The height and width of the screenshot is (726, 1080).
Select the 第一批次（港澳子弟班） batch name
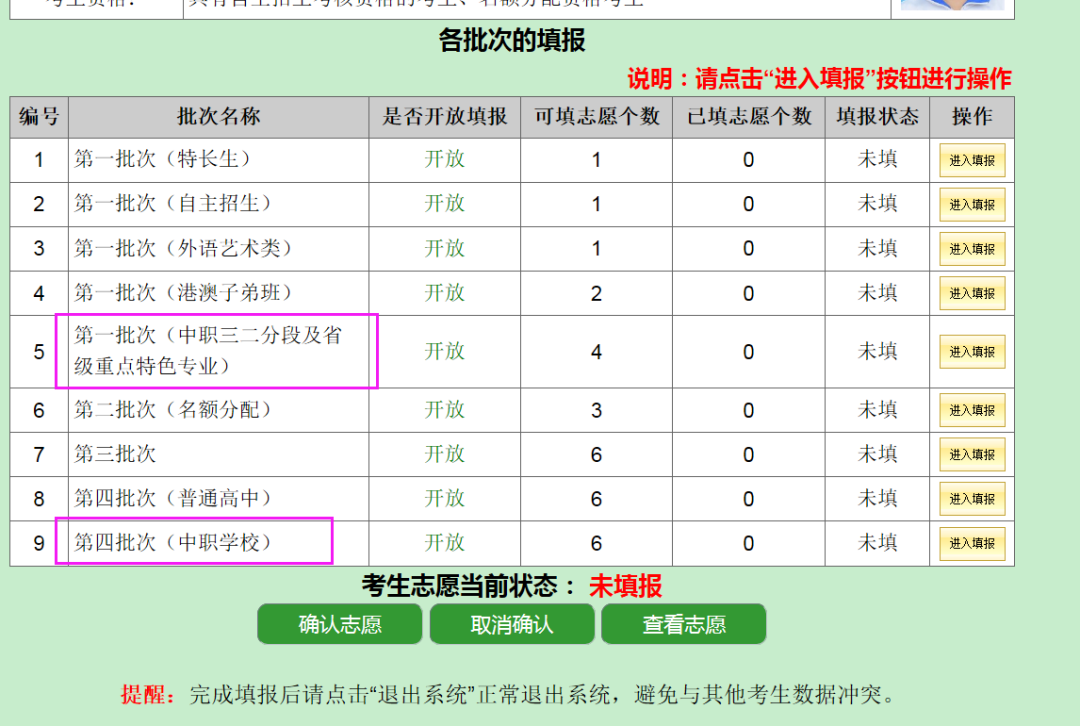(x=183, y=293)
